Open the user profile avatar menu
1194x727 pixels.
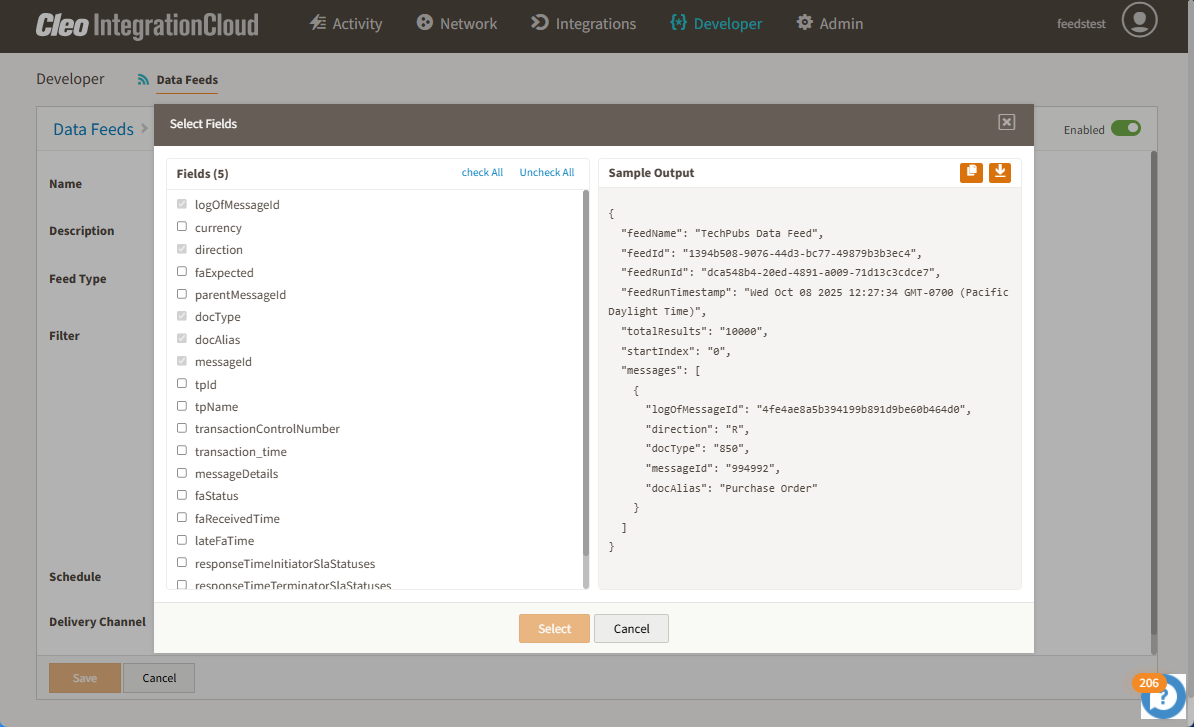[1139, 21]
